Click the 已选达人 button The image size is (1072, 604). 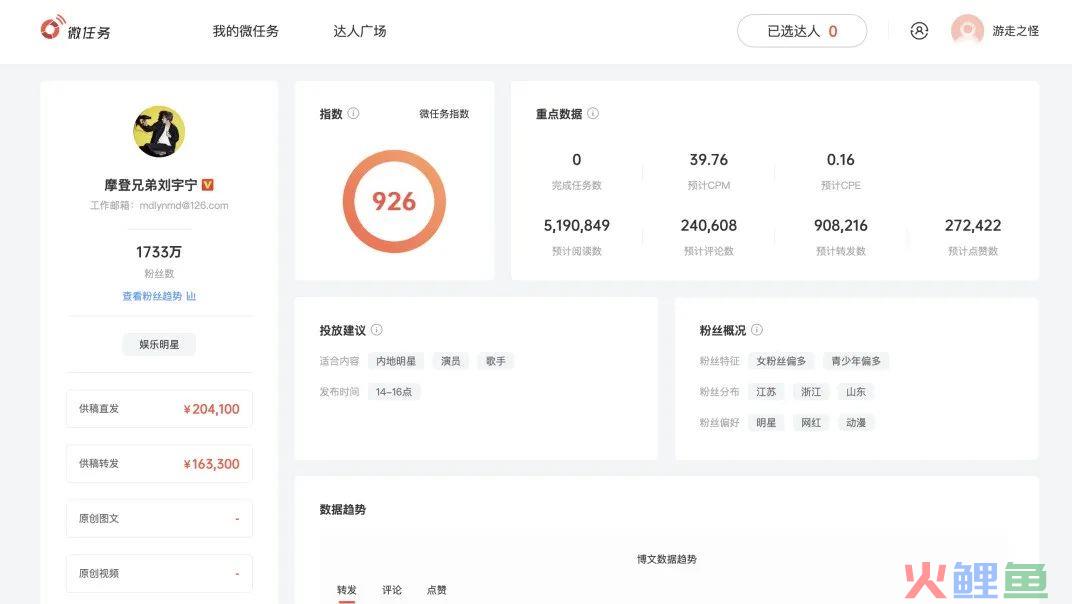802,31
